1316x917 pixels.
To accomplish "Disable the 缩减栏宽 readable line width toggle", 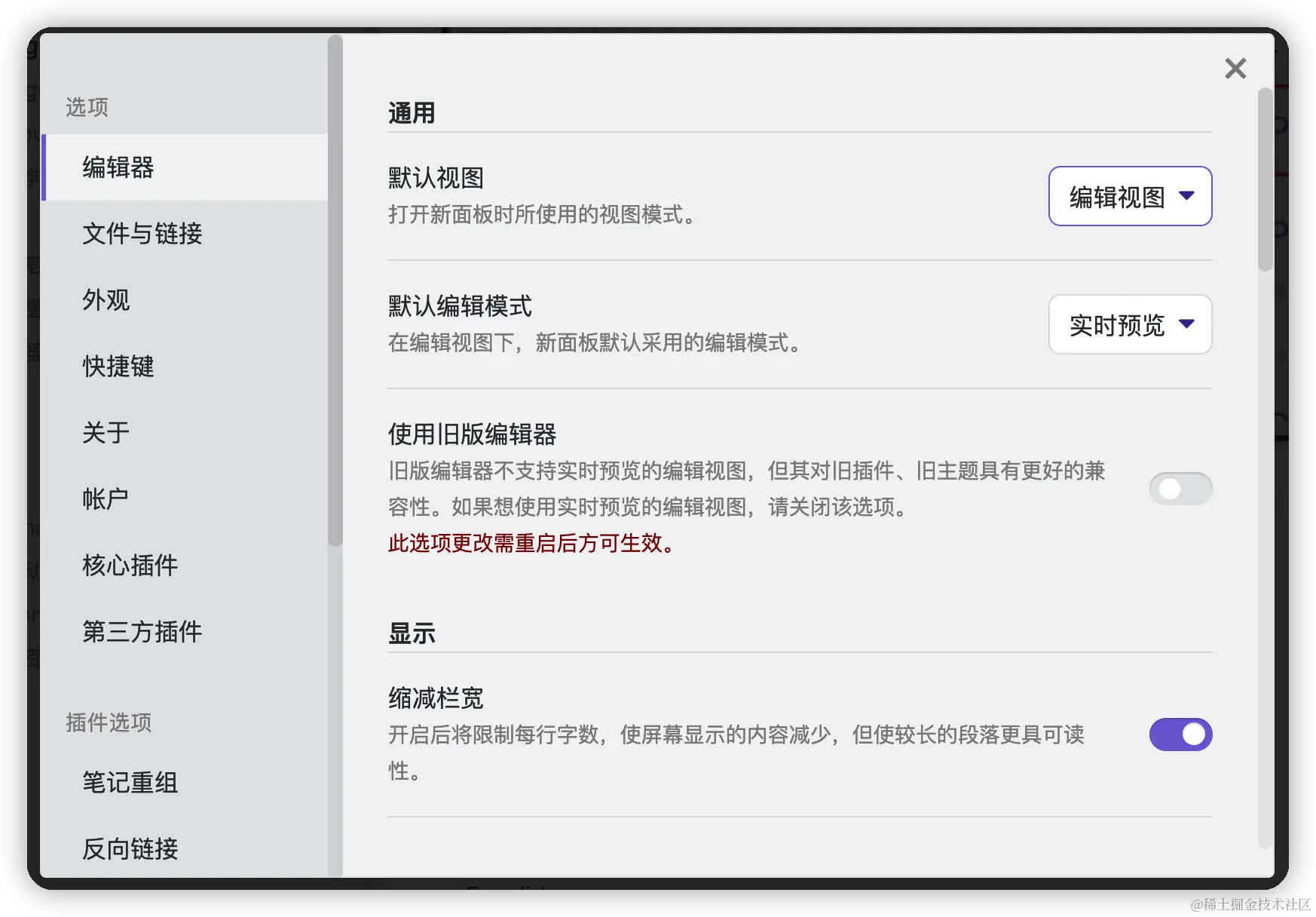I will [1180, 734].
